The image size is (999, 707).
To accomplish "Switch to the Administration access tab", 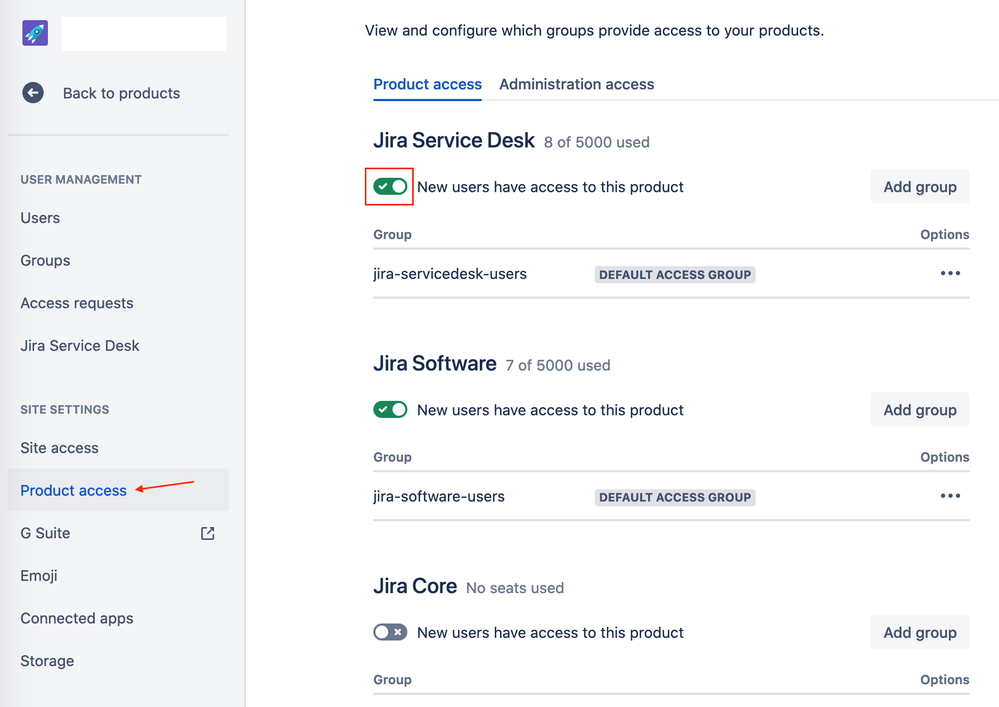I will pos(576,84).
